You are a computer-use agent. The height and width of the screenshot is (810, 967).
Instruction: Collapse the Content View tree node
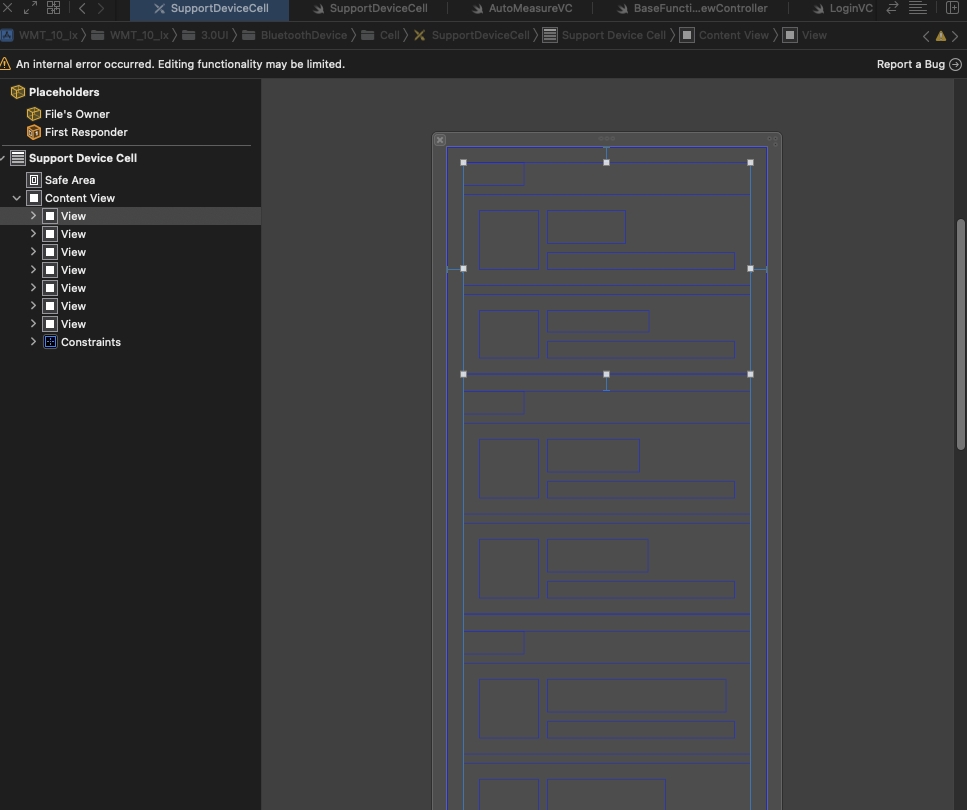pyautogui.click(x=17, y=198)
